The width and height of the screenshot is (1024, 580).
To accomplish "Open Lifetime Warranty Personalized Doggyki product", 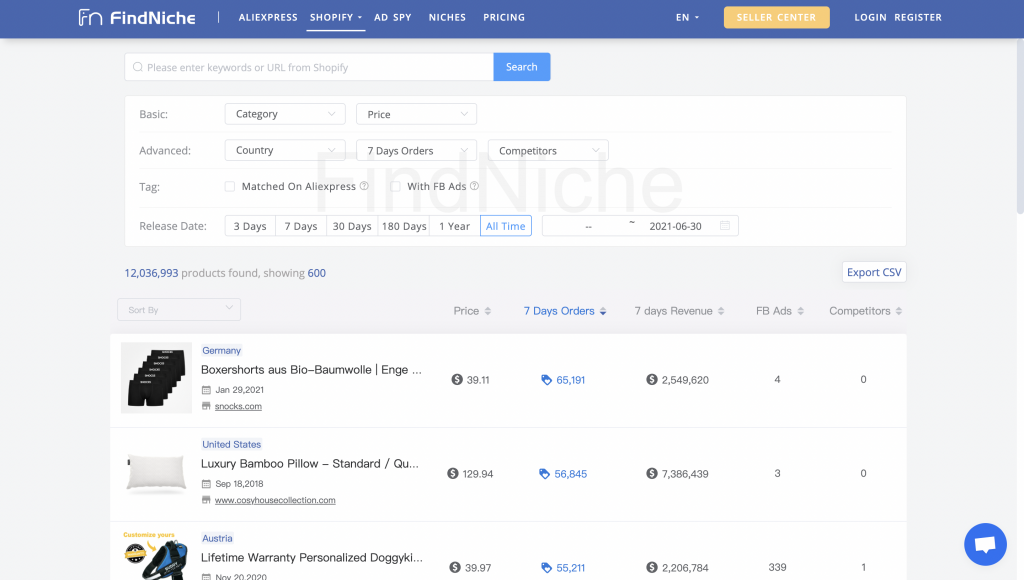I will pyautogui.click(x=312, y=558).
